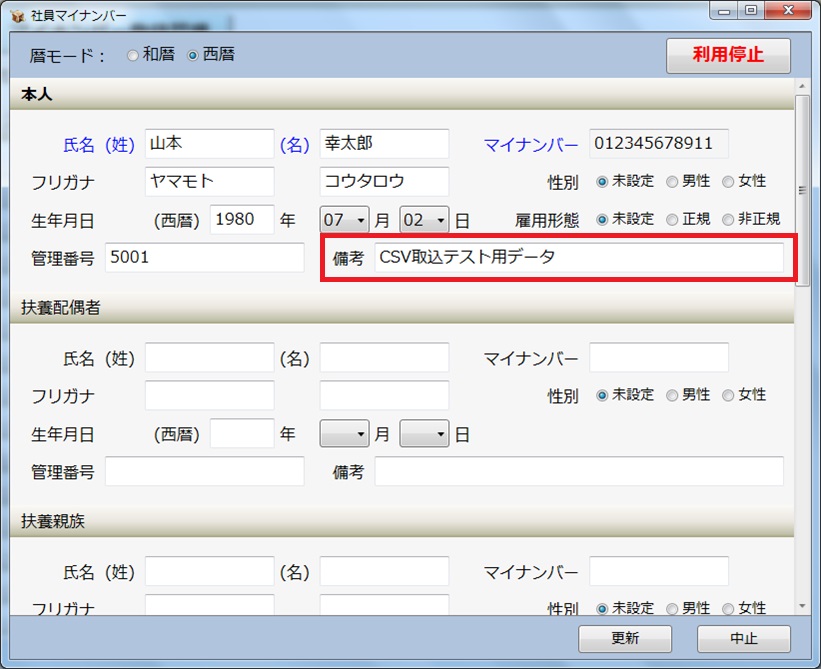Click the 本人 surname field 山本

(x=209, y=143)
